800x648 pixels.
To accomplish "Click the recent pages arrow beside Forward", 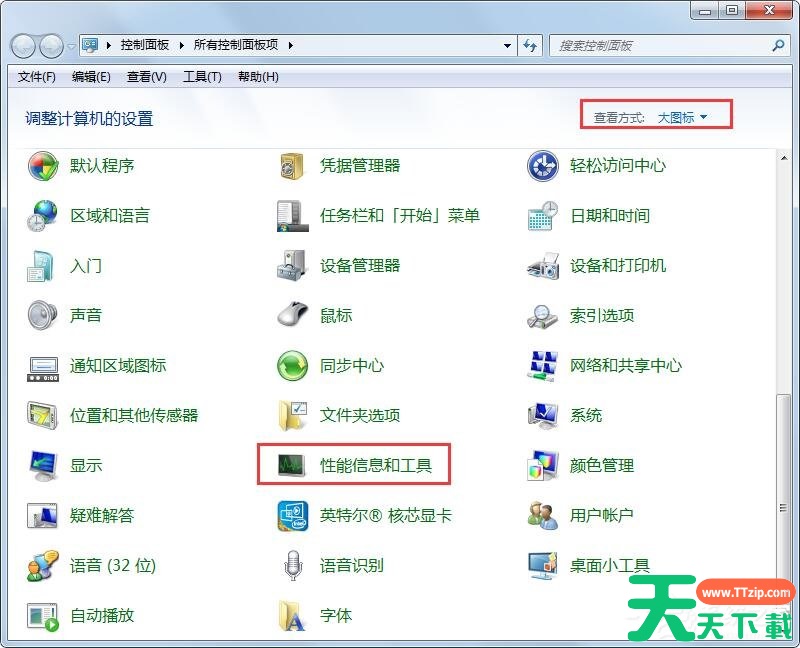I will pyautogui.click(x=71, y=46).
